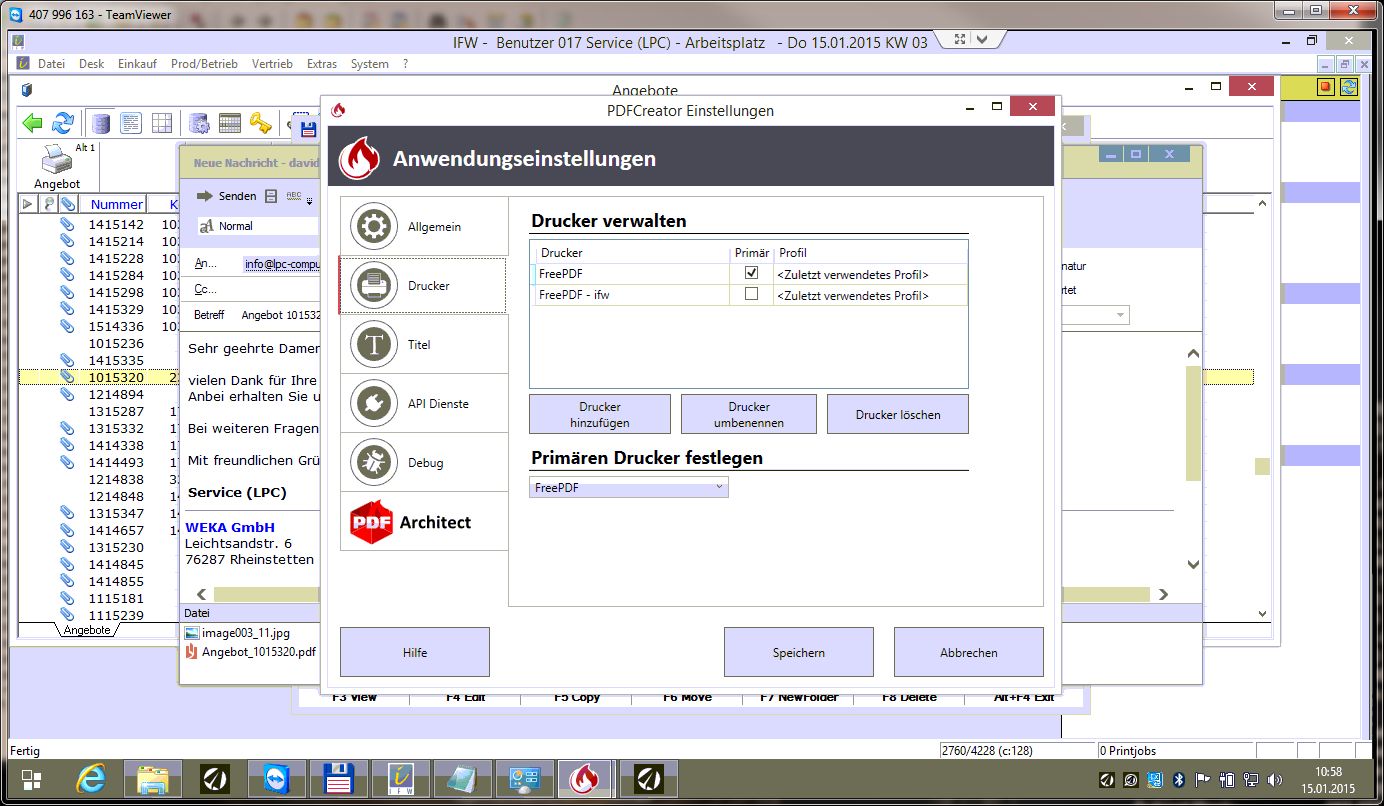
Task: Open the Vertrieb menu
Action: 272,64
